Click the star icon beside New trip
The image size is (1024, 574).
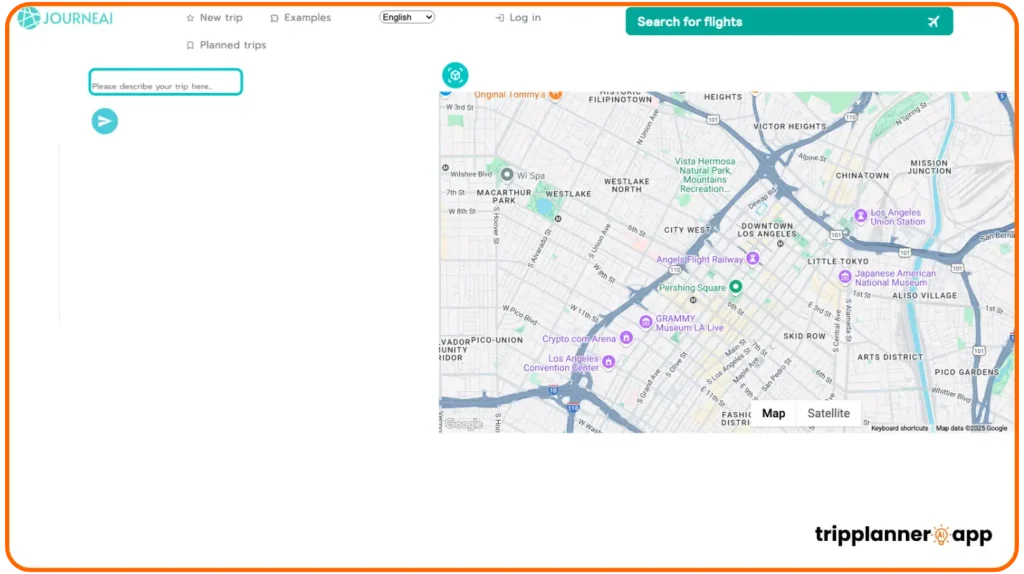click(x=190, y=18)
